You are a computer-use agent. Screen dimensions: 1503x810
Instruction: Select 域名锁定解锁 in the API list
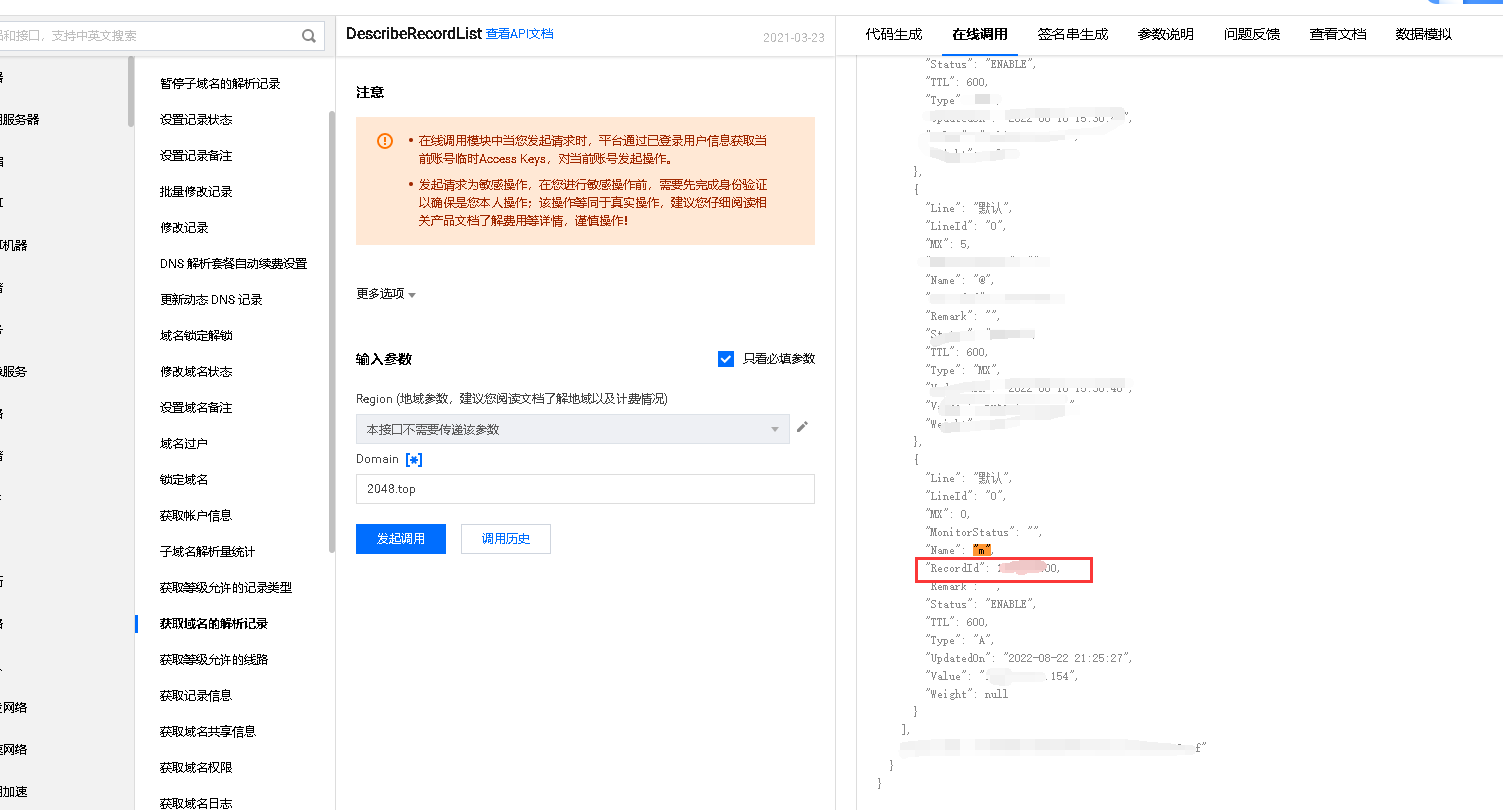[x=196, y=336]
